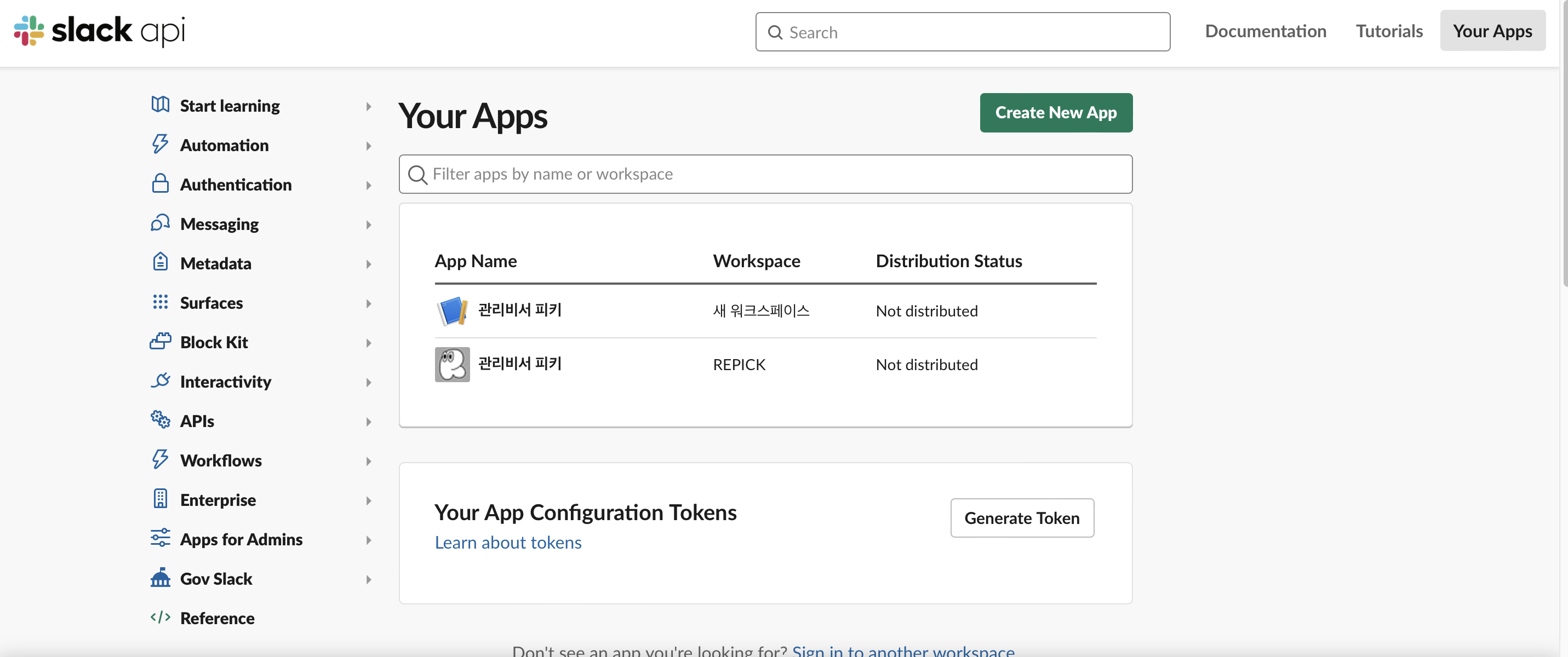Click the Enterprise building icon
Image resolution: width=1568 pixels, height=657 pixels.
[160, 499]
